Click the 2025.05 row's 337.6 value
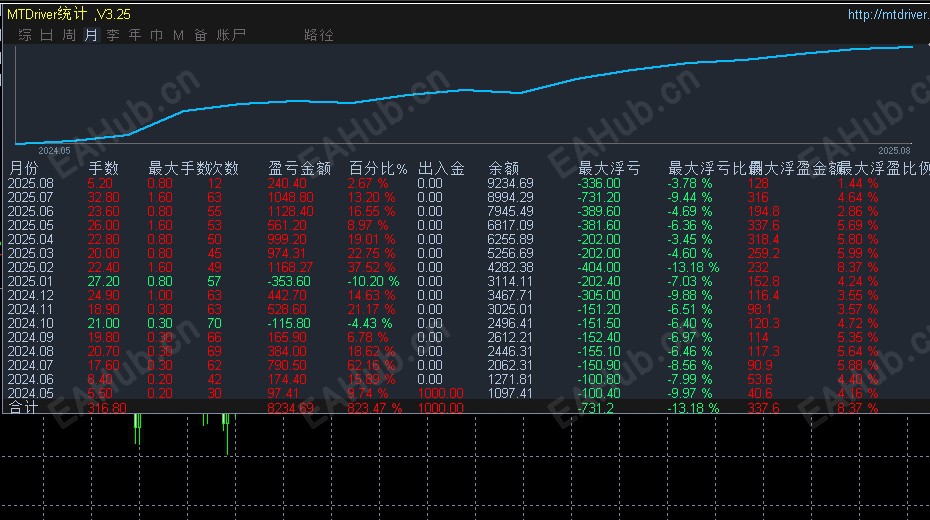This screenshot has height=520, width=930. 763,225
